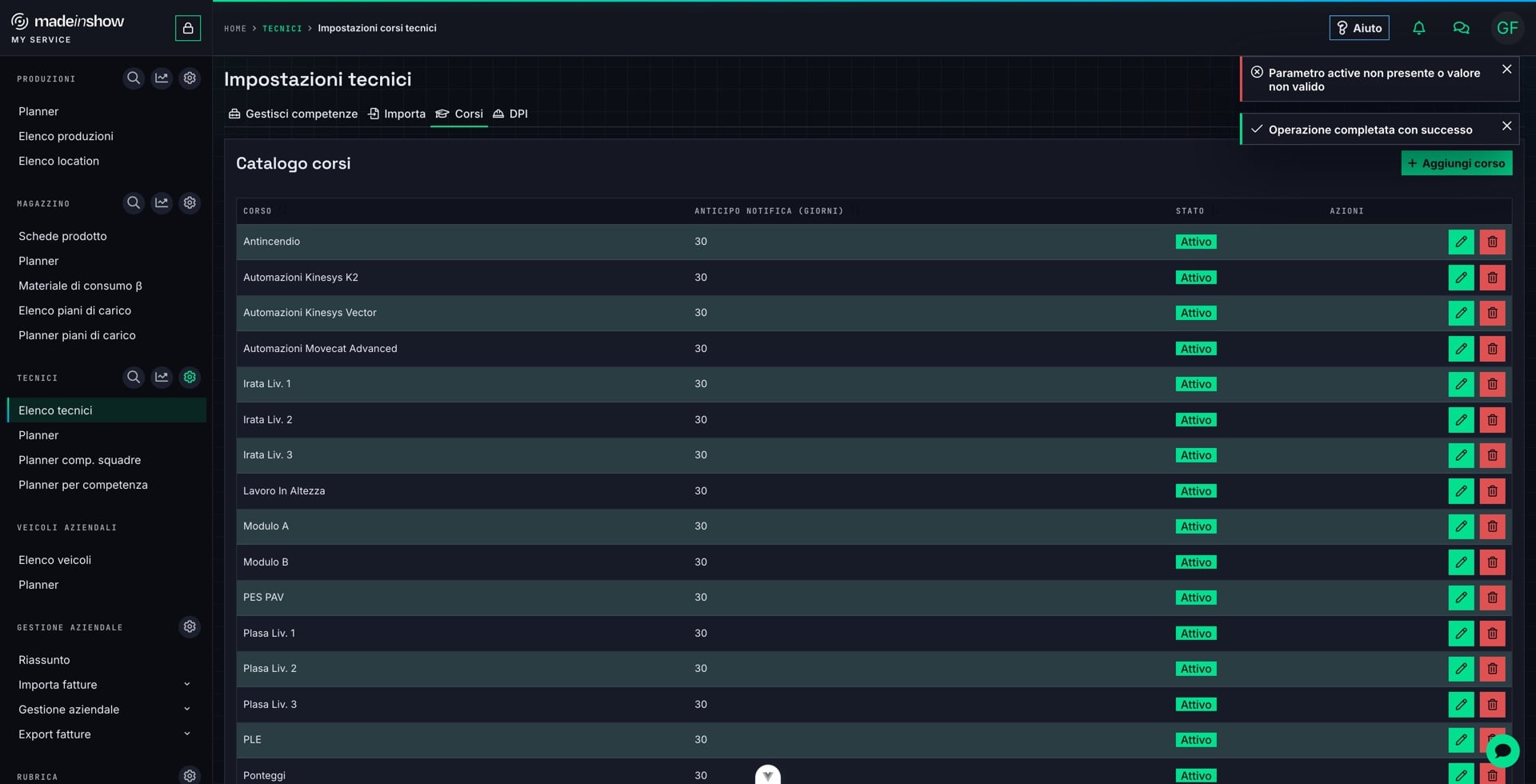Viewport: 1536px width, 784px height.
Task: Open Gestione Aziendale settings gear
Action: (190, 626)
